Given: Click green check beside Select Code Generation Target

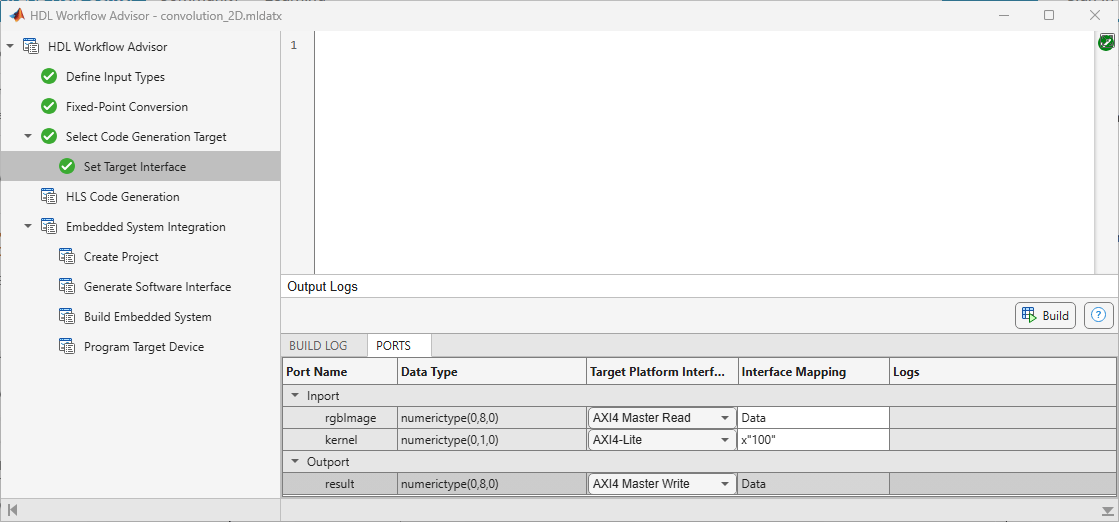Looking at the screenshot, I should 49,136.
